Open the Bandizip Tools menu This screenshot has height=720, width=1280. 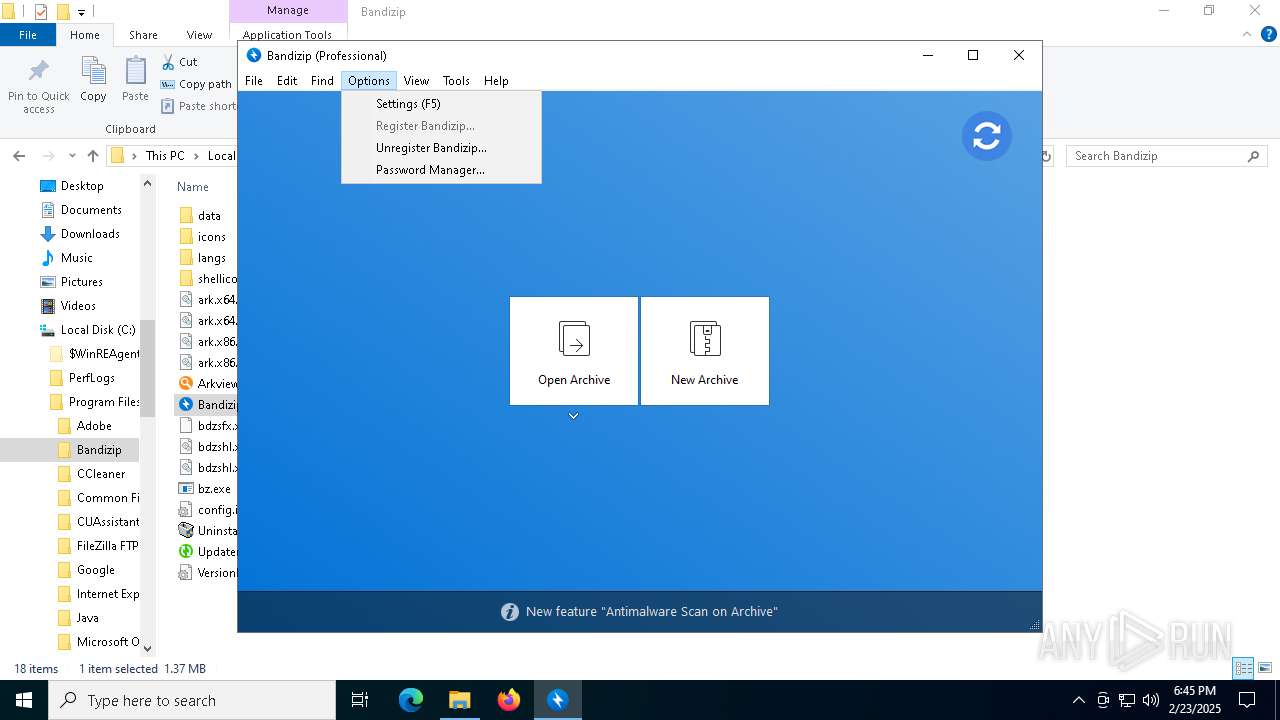[x=456, y=81]
